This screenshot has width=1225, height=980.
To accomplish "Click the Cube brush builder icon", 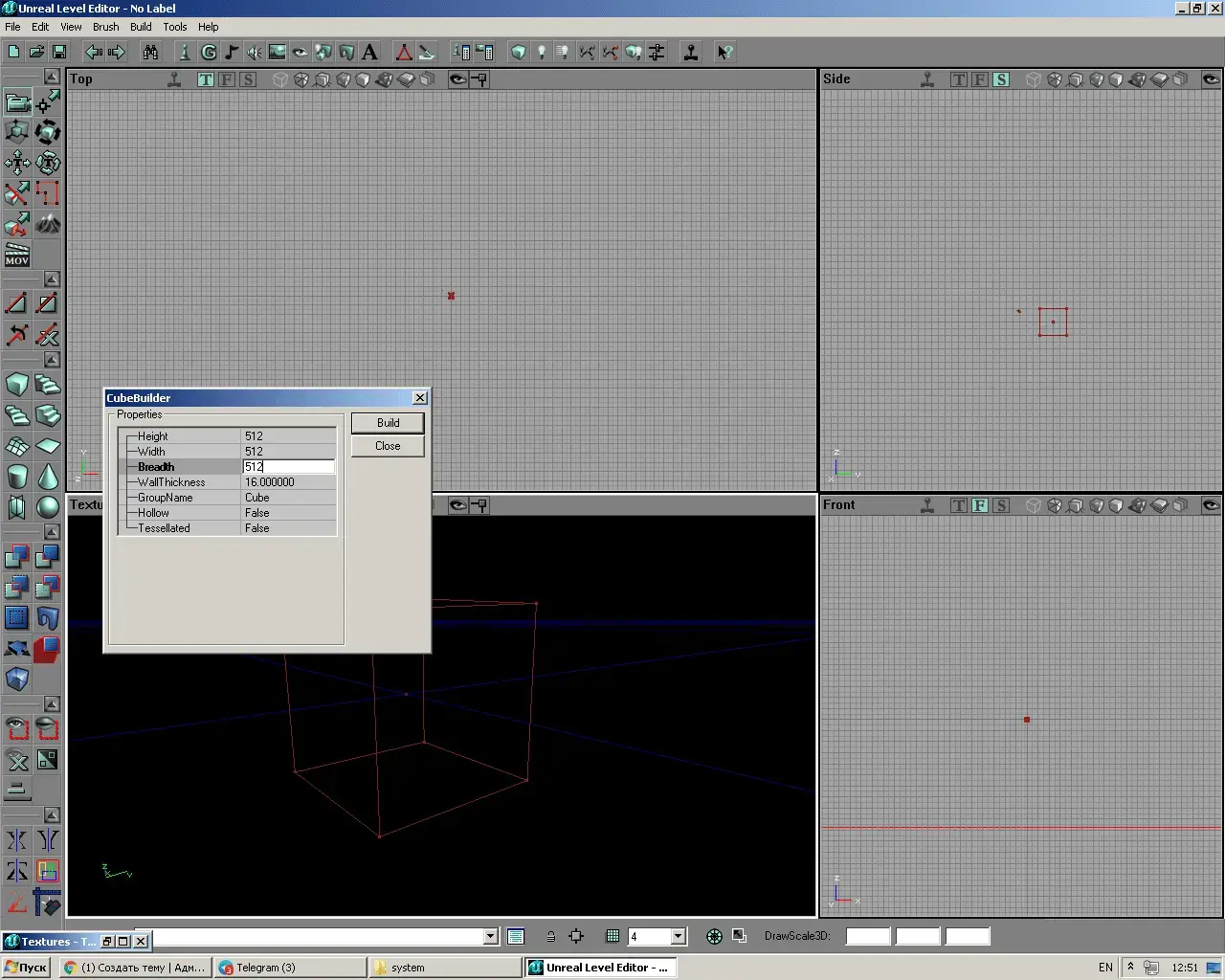I will 17,385.
